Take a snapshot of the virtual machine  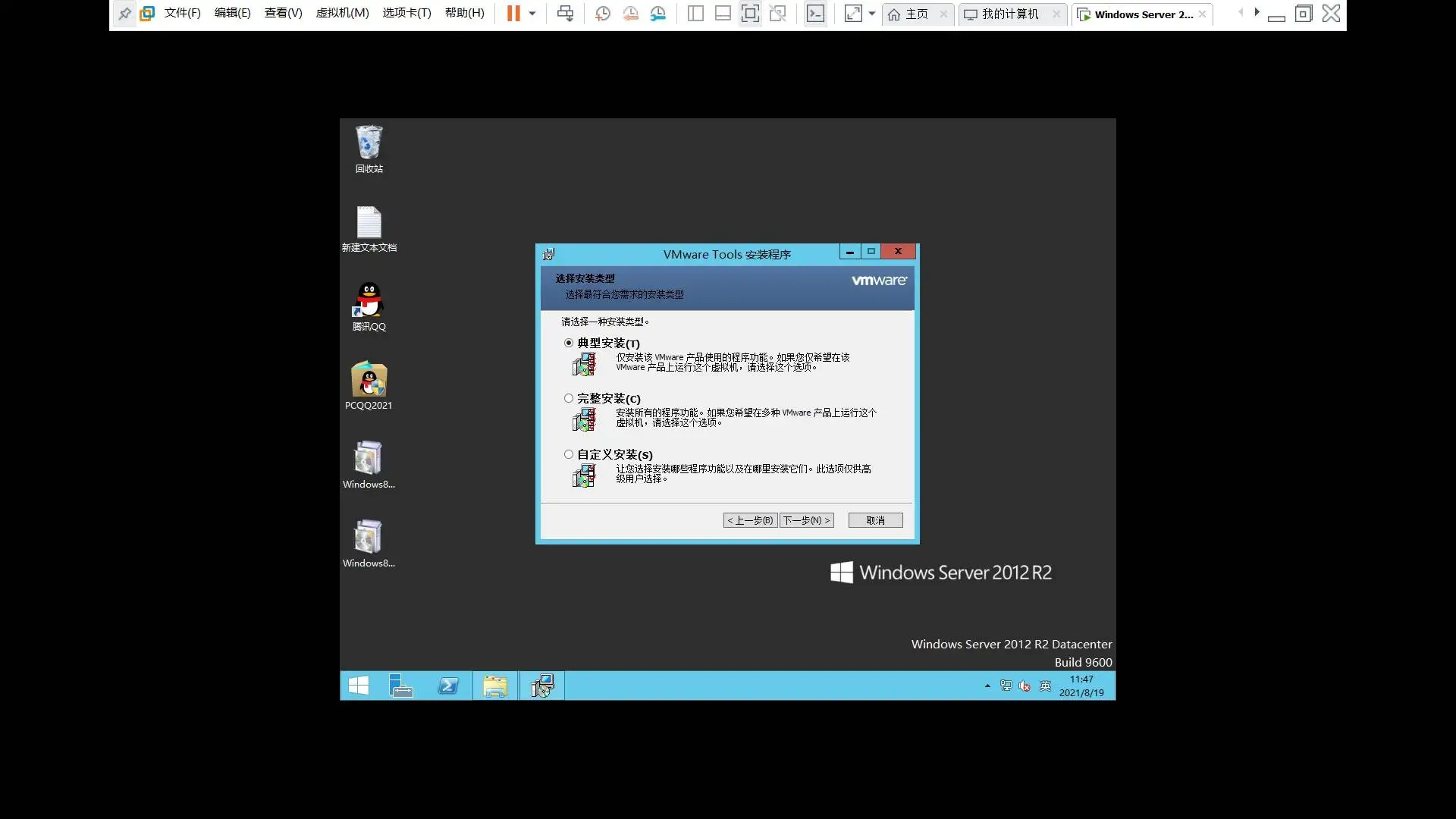(x=602, y=13)
